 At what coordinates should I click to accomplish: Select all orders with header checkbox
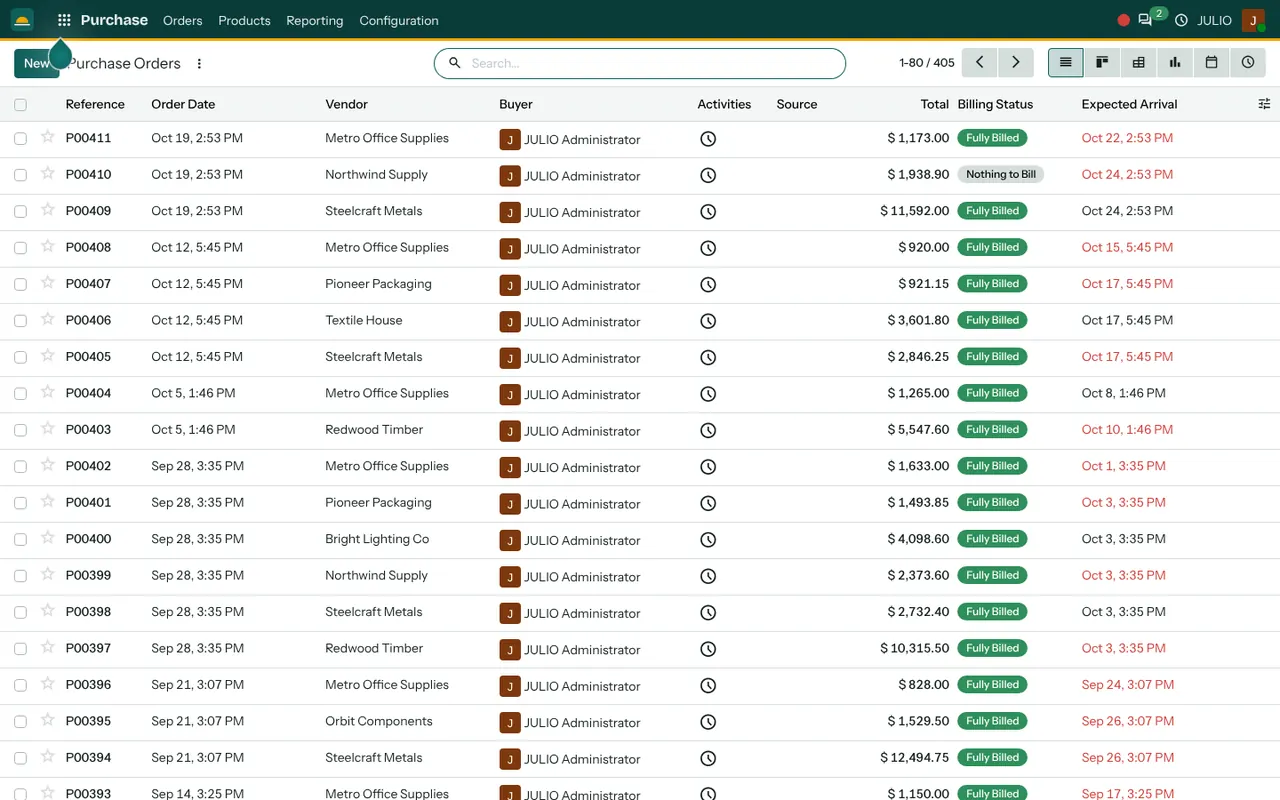pos(20,105)
